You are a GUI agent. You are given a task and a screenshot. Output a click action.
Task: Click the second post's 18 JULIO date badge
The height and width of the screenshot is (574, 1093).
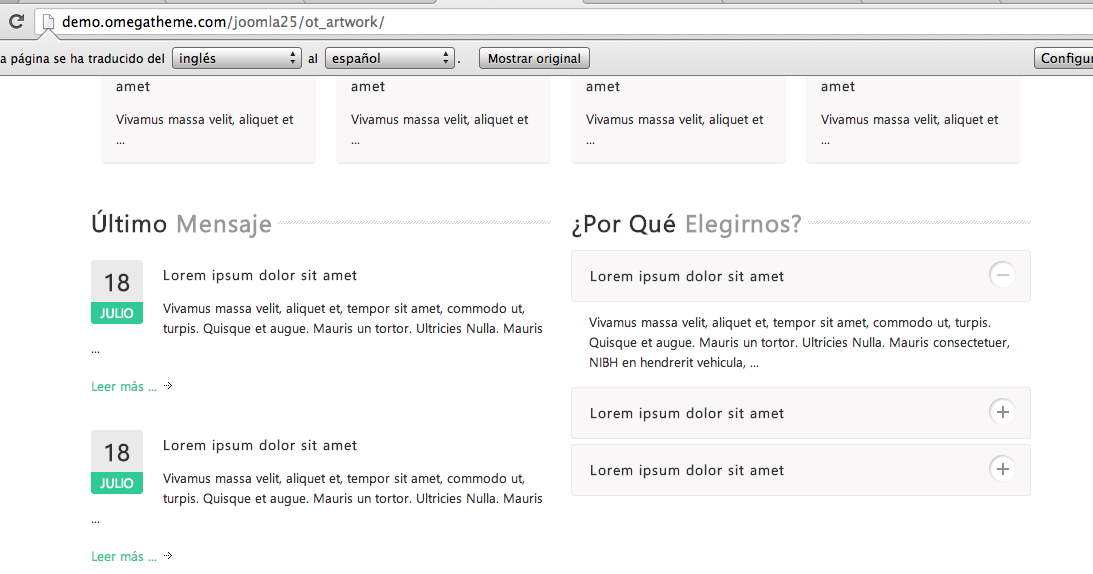[x=117, y=462]
